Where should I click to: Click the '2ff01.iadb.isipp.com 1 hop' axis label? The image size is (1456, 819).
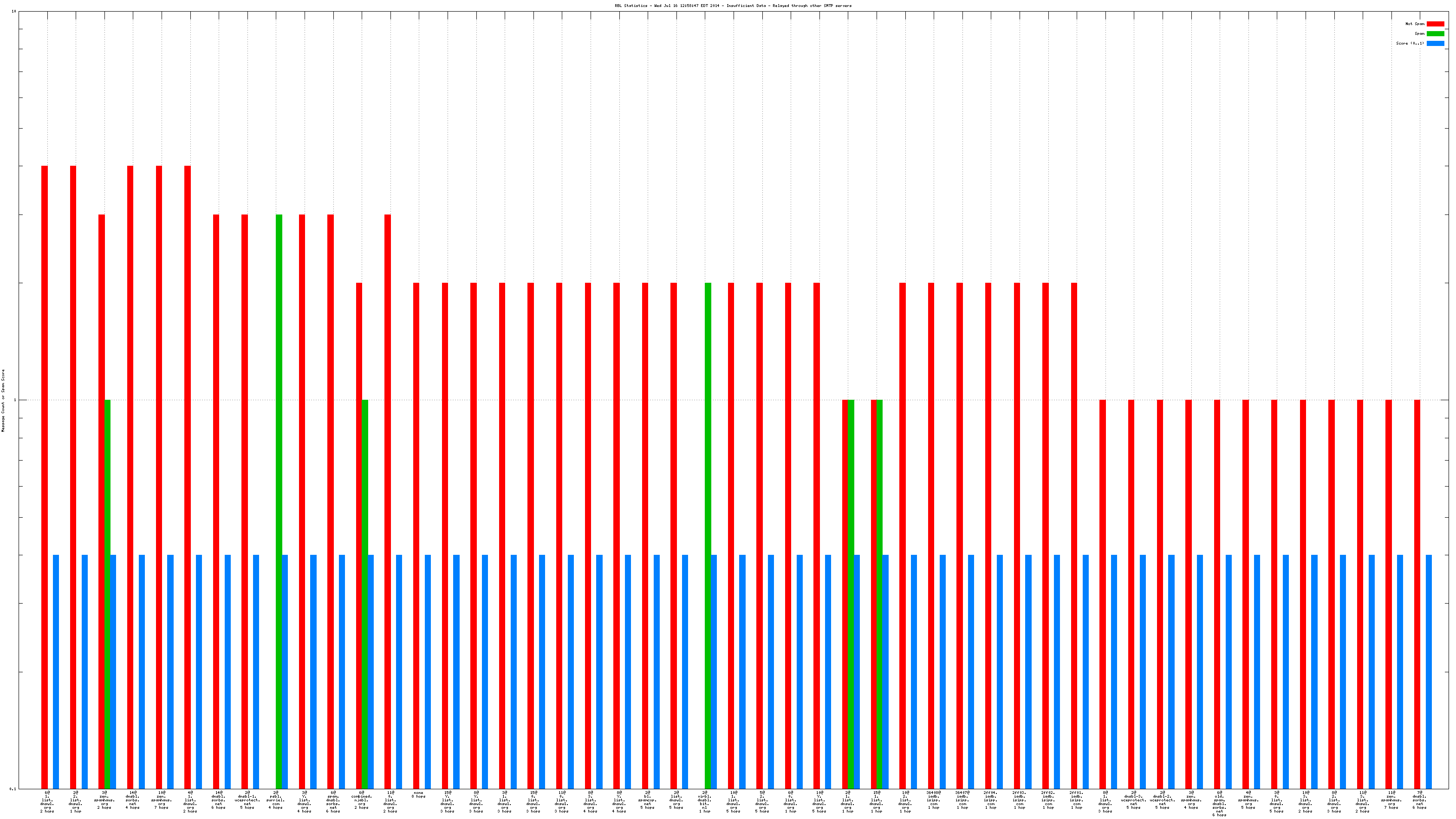(1077, 800)
